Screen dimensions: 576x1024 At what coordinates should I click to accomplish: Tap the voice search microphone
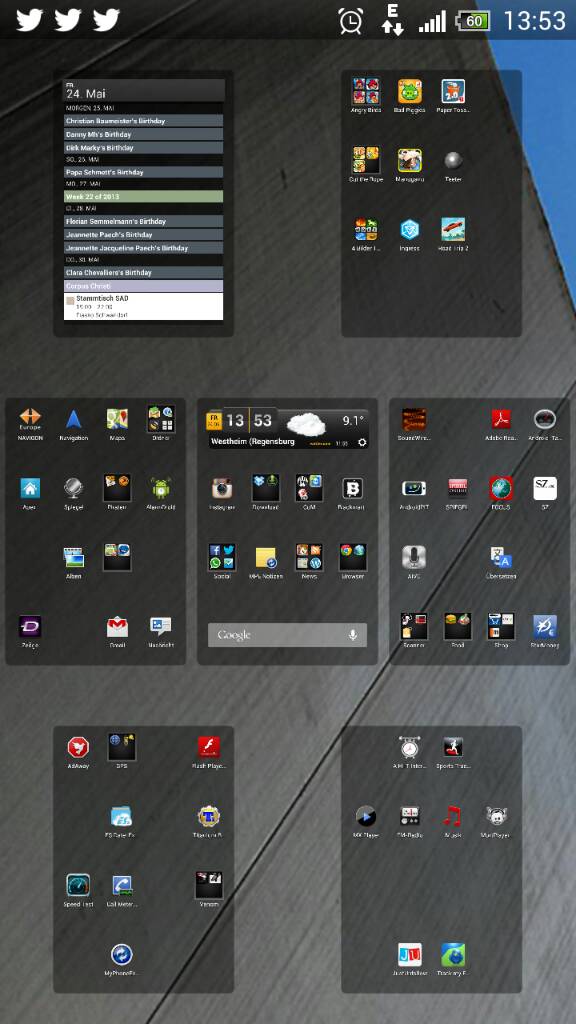[353, 635]
